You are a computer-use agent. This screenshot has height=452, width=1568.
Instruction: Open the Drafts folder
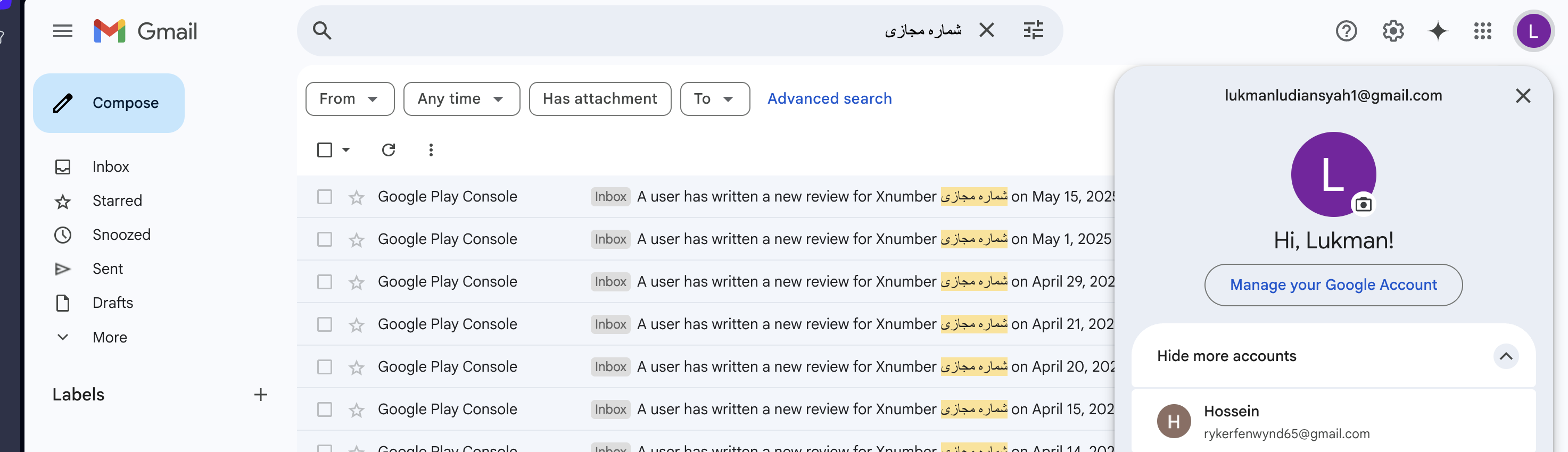tap(113, 303)
